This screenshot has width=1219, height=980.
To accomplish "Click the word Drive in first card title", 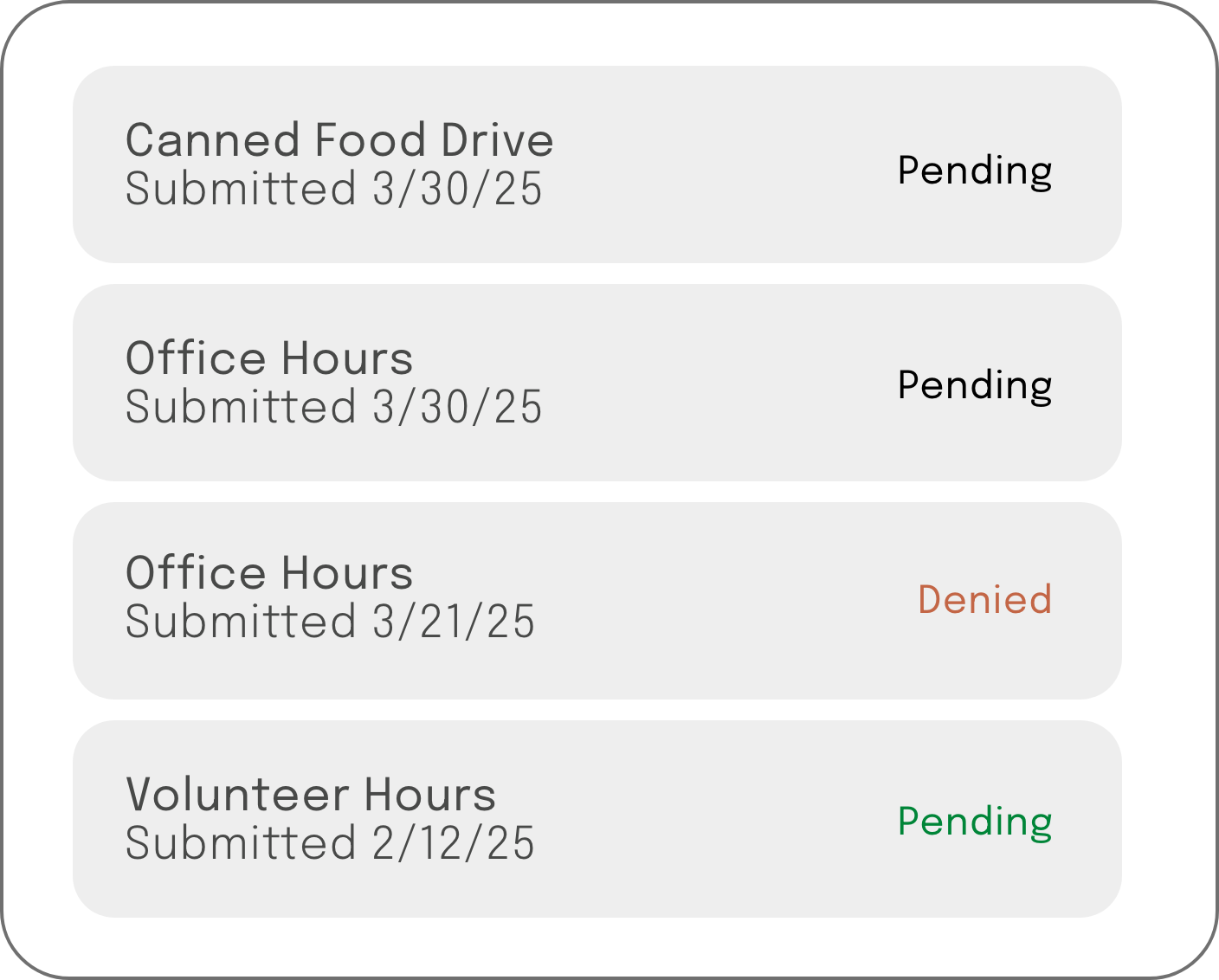I will pos(497,140).
